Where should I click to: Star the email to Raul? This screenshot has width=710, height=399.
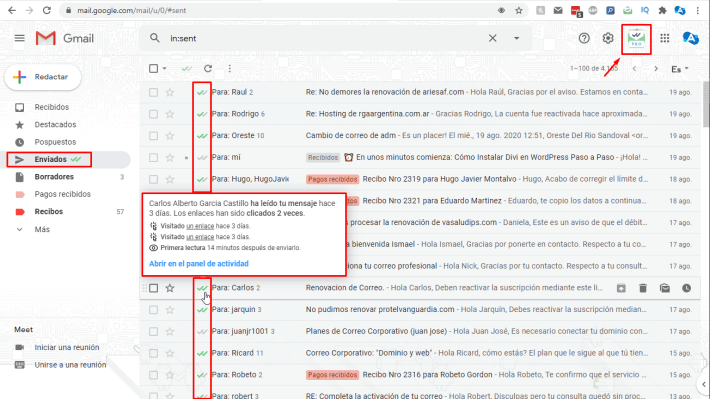pyautogui.click(x=170, y=92)
